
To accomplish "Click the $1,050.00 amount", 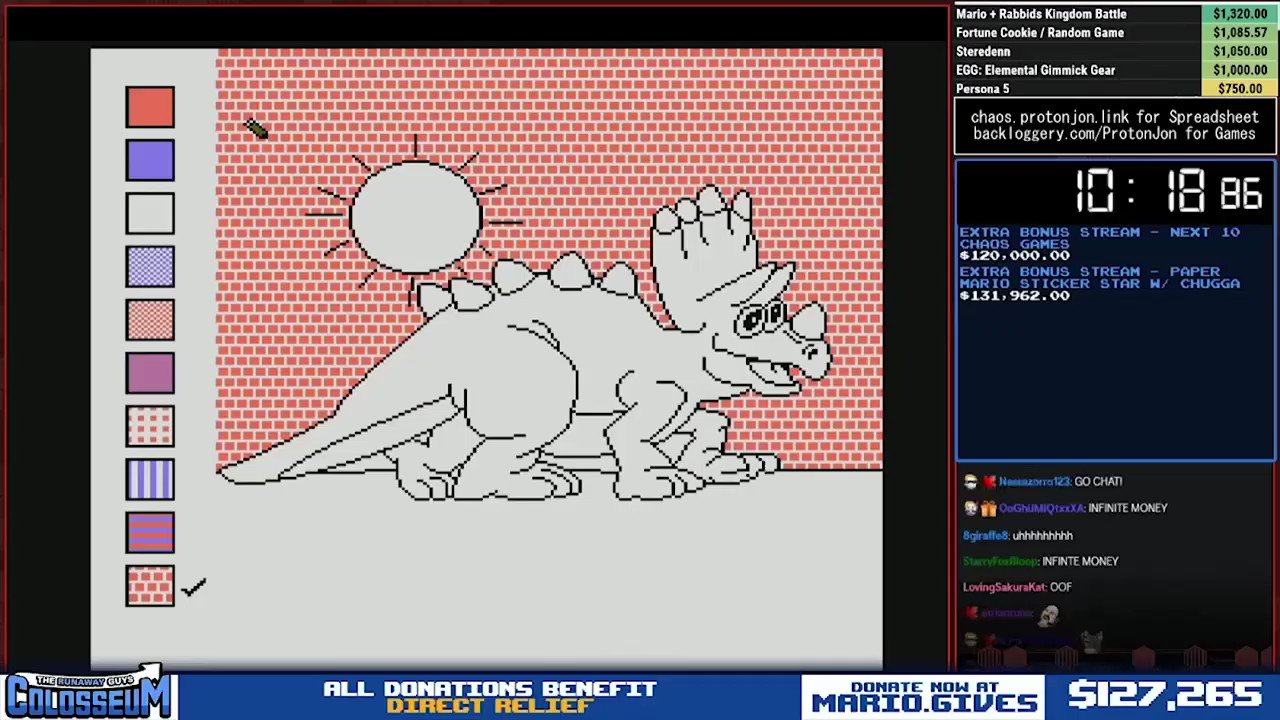I will pyautogui.click(x=1240, y=51).
